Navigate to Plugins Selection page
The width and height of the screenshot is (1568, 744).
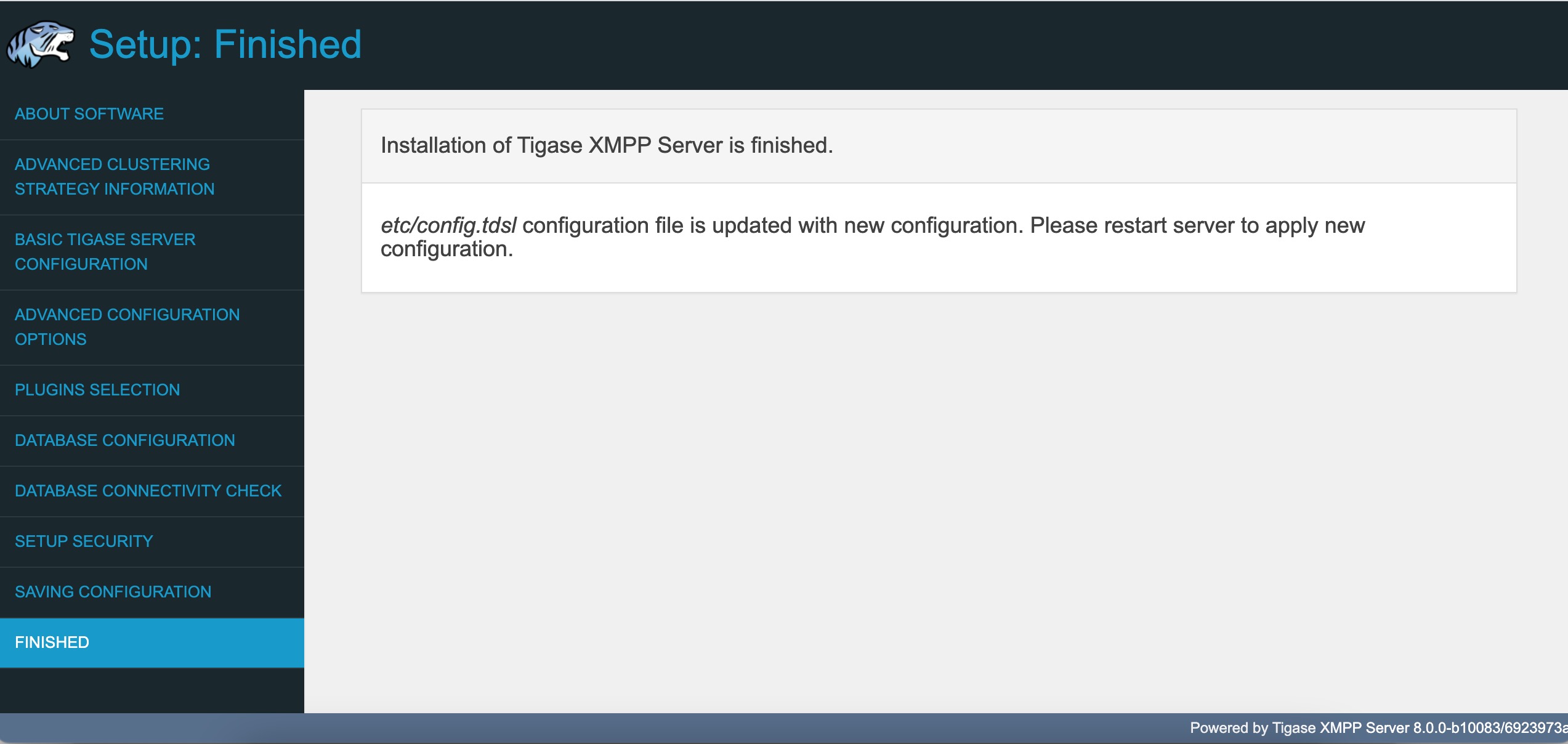click(96, 390)
